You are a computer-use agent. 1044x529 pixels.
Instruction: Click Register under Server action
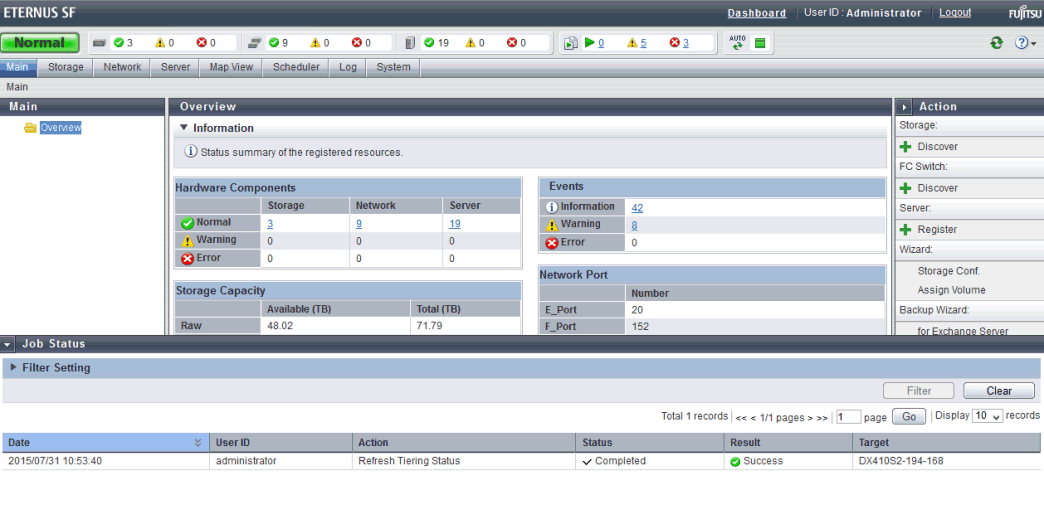pyautogui.click(x=937, y=230)
